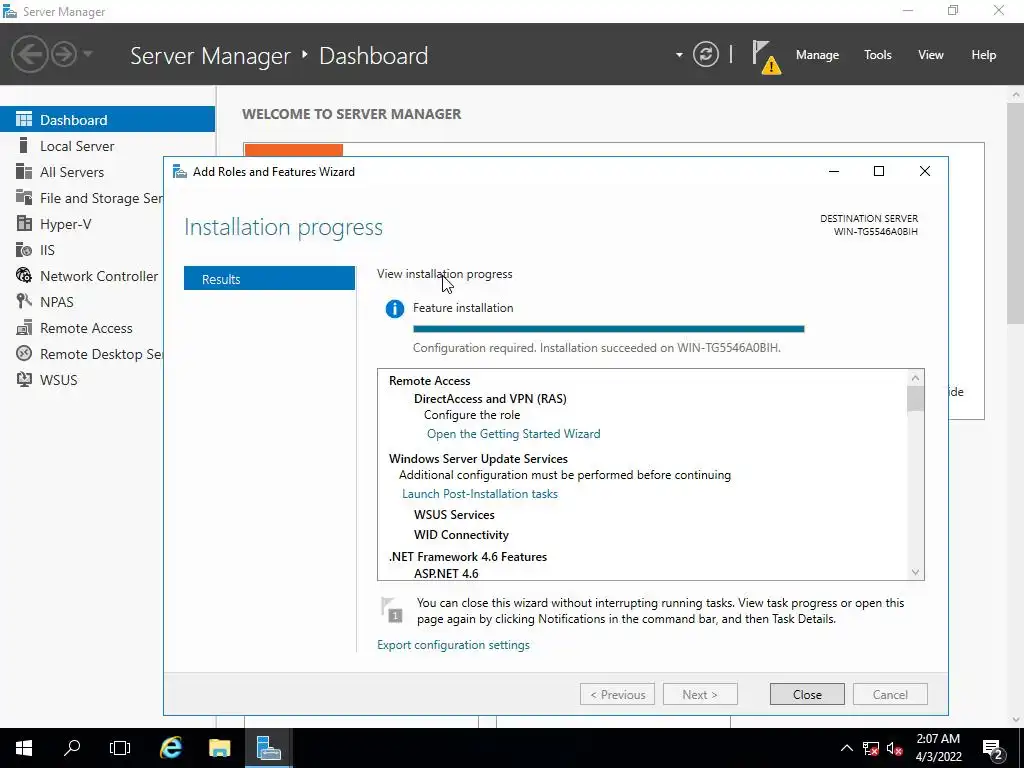Click 'WSUS Services' in results list
The height and width of the screenshot is (768, 1024).
click(454, 515)
